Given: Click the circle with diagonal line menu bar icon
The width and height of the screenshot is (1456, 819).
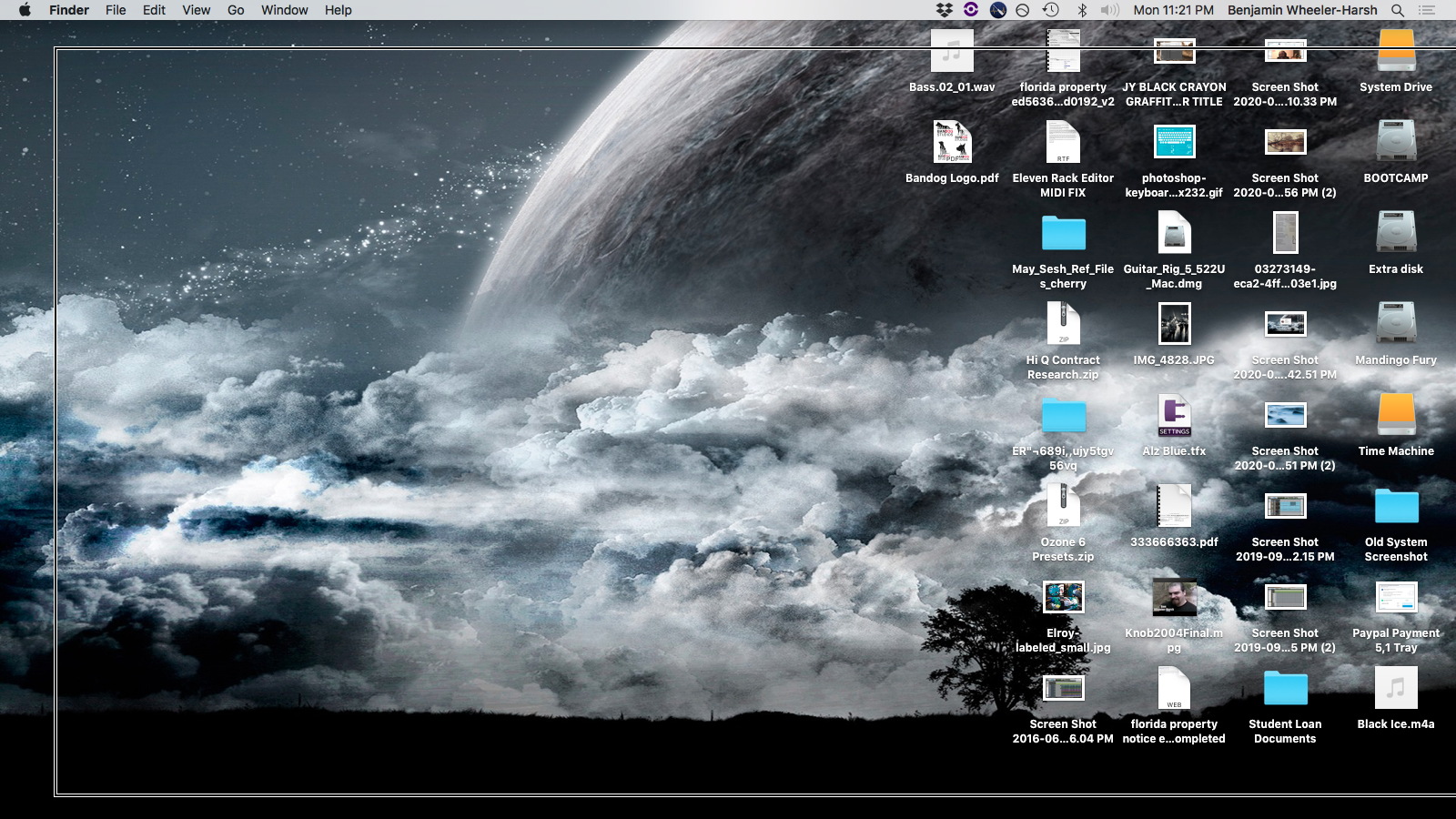Looking at the screenshot, I should tap(1023, 10).
